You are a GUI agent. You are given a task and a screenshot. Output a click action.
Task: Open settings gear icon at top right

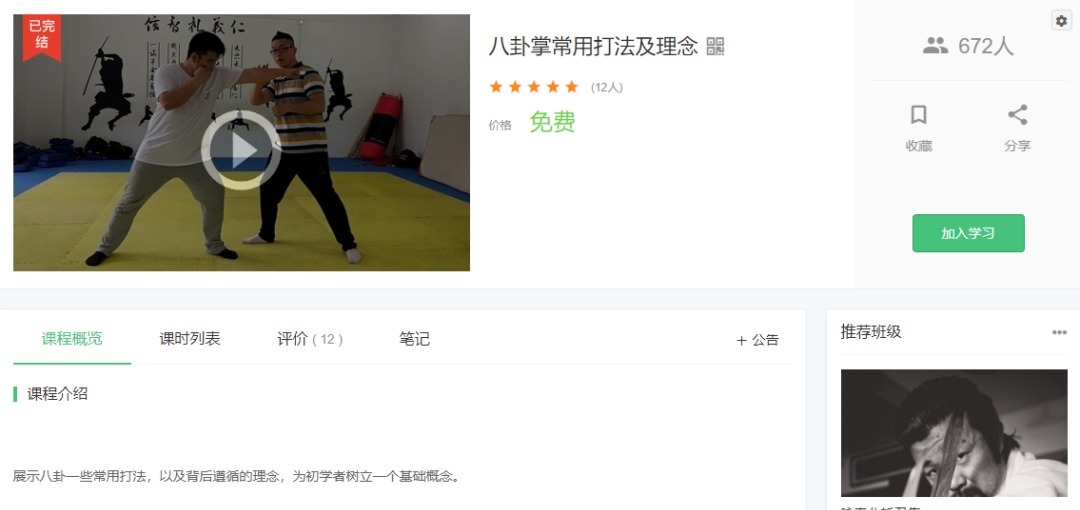[1061, 21]
